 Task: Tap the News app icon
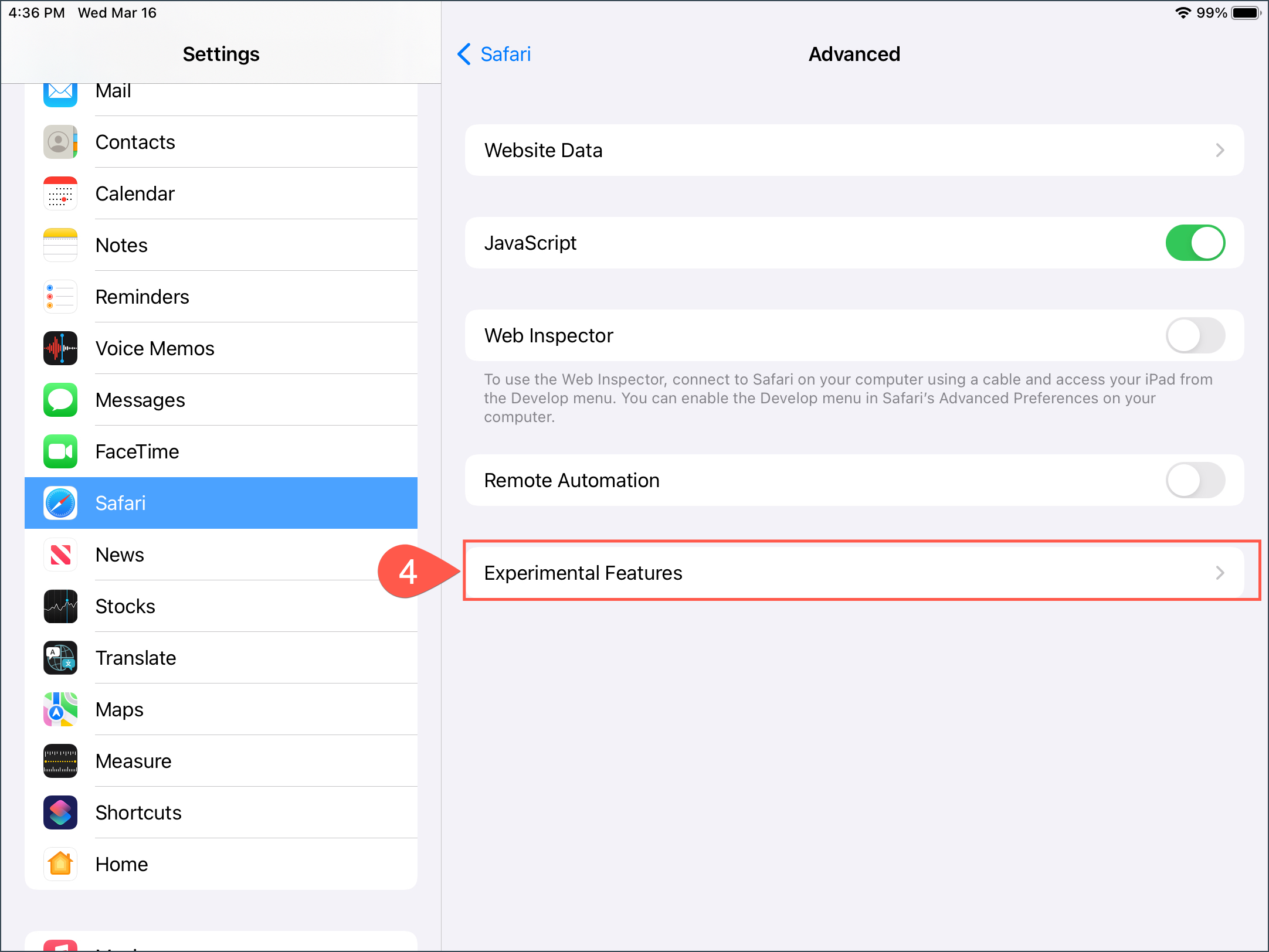click(x=60, y=555)
